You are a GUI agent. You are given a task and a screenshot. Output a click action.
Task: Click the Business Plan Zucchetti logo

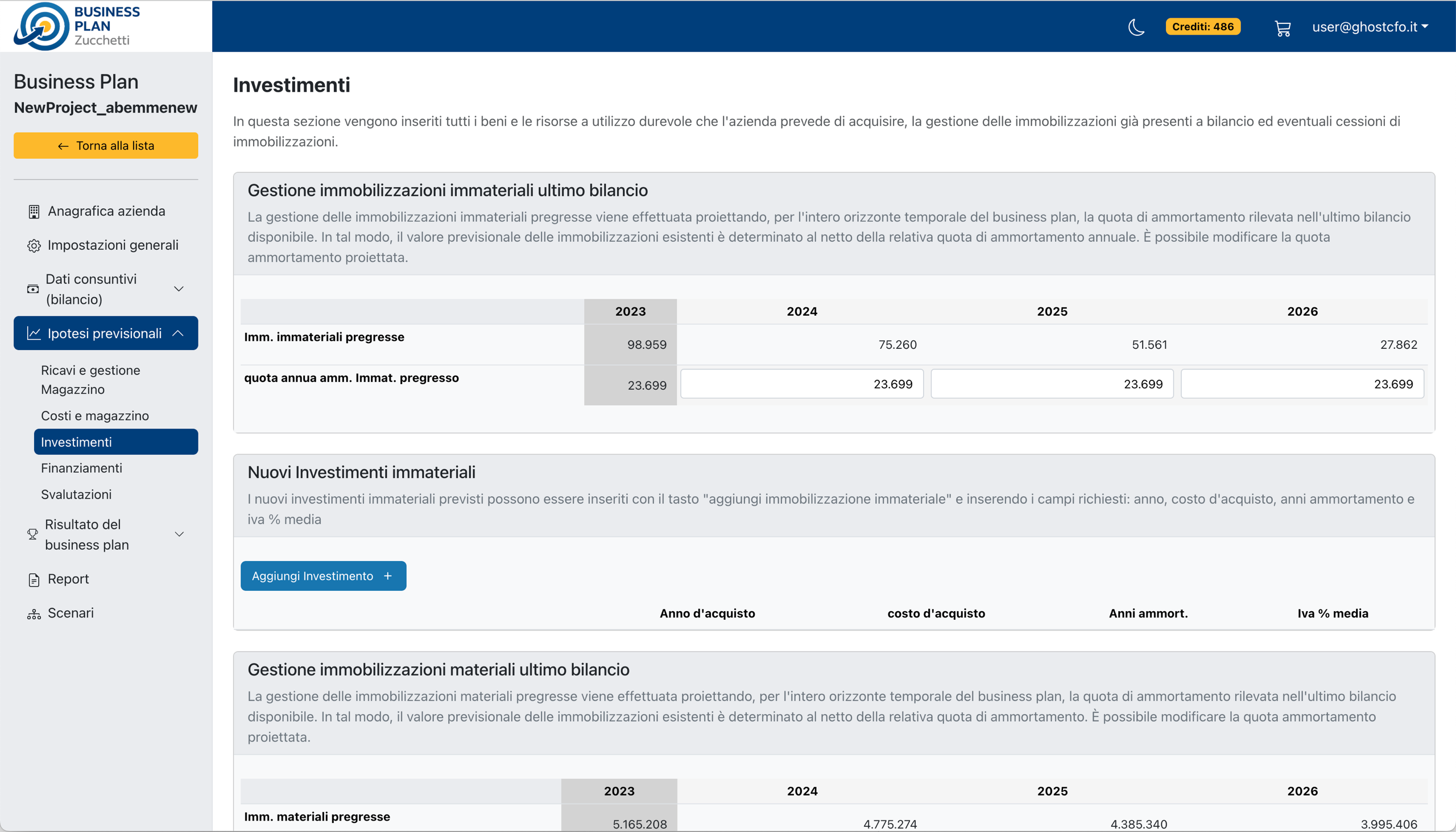pyautogui.click(x=77, y=26)
